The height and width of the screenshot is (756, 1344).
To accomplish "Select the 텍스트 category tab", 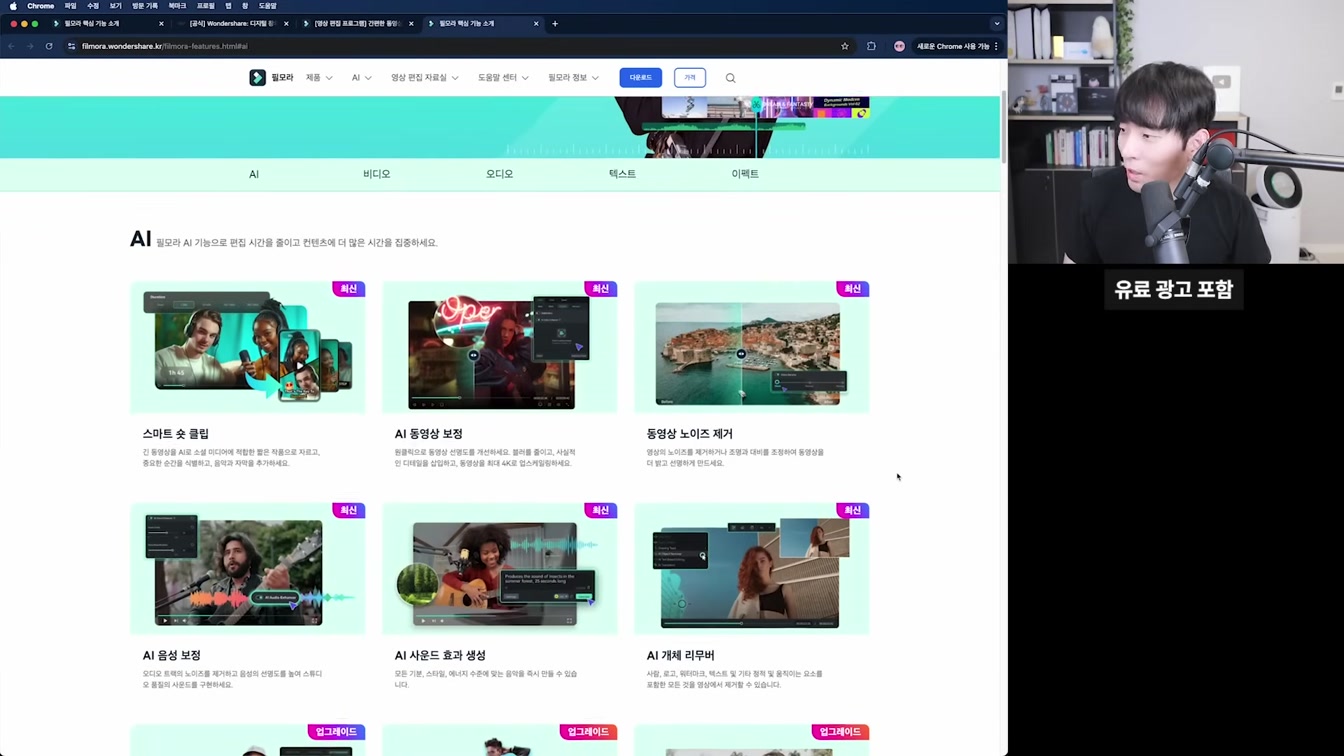I will pos(622,174).
